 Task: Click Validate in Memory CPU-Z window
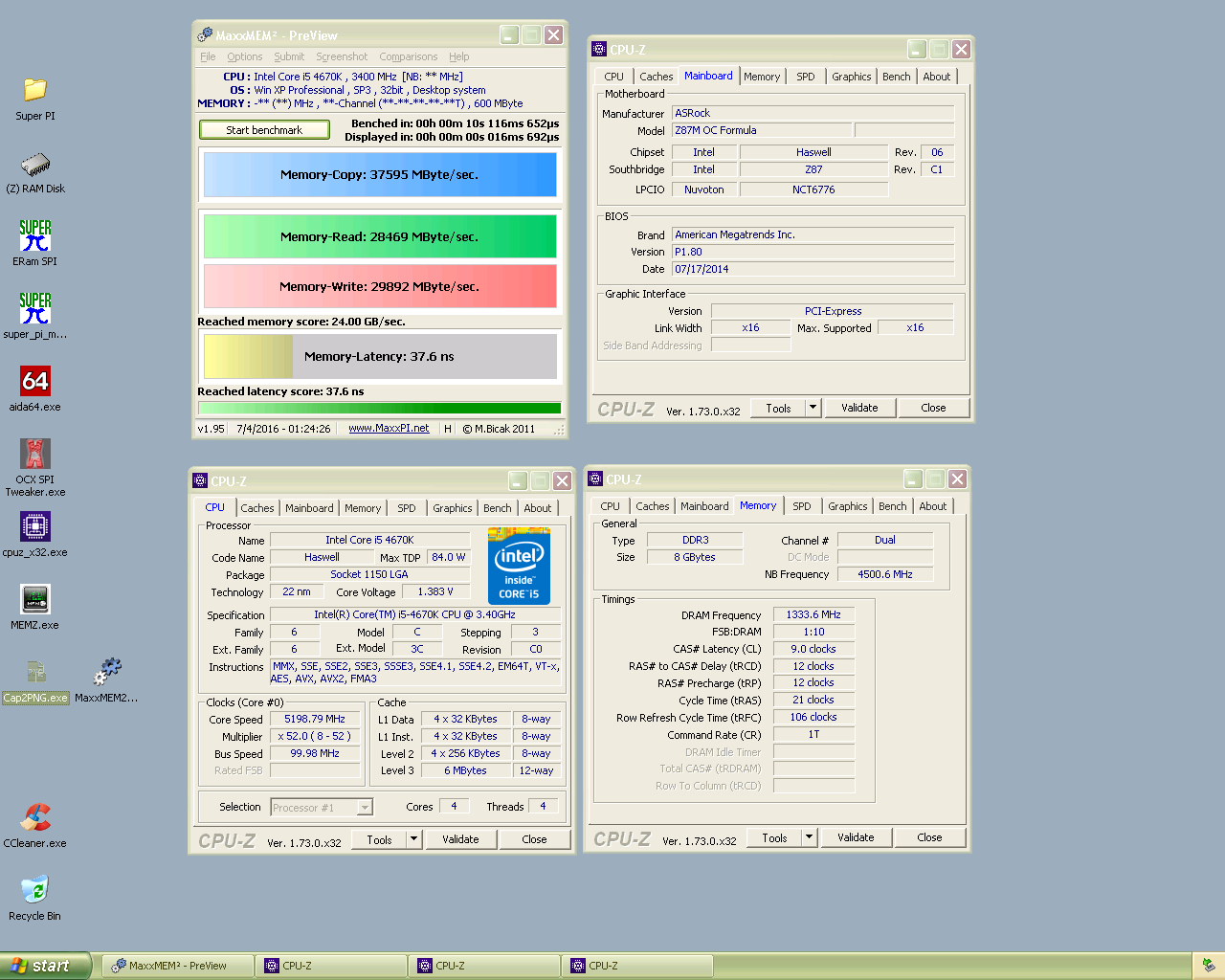[856, 837]
